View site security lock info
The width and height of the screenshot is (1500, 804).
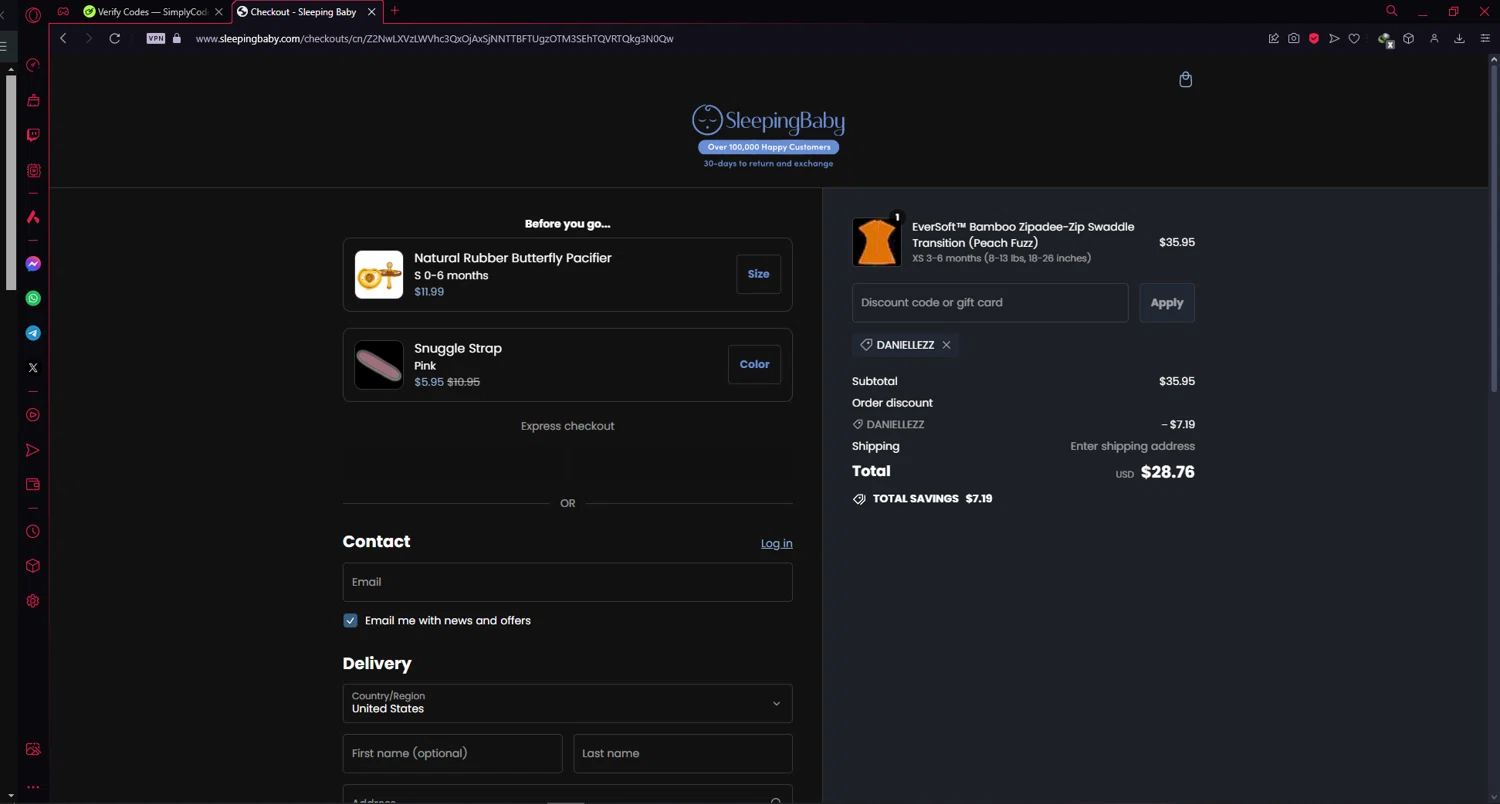pos(177,39)
